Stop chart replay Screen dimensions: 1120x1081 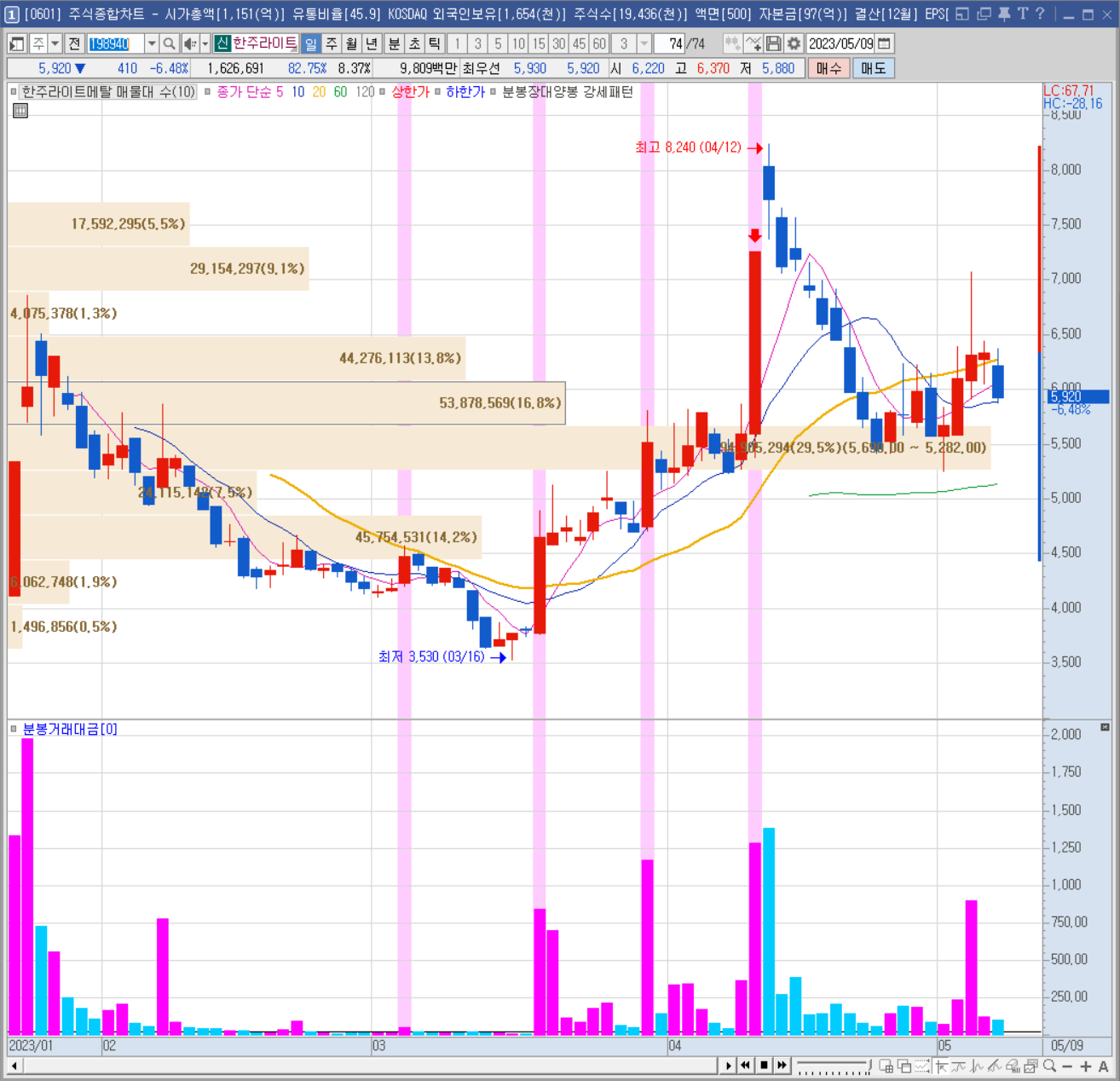(x=764, y=1066)
